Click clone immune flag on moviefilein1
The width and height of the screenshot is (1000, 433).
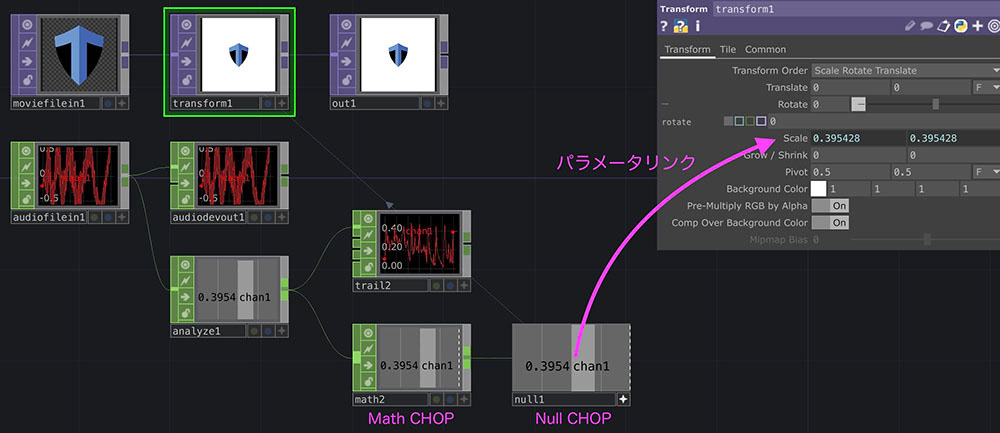[x=27, y=43]
